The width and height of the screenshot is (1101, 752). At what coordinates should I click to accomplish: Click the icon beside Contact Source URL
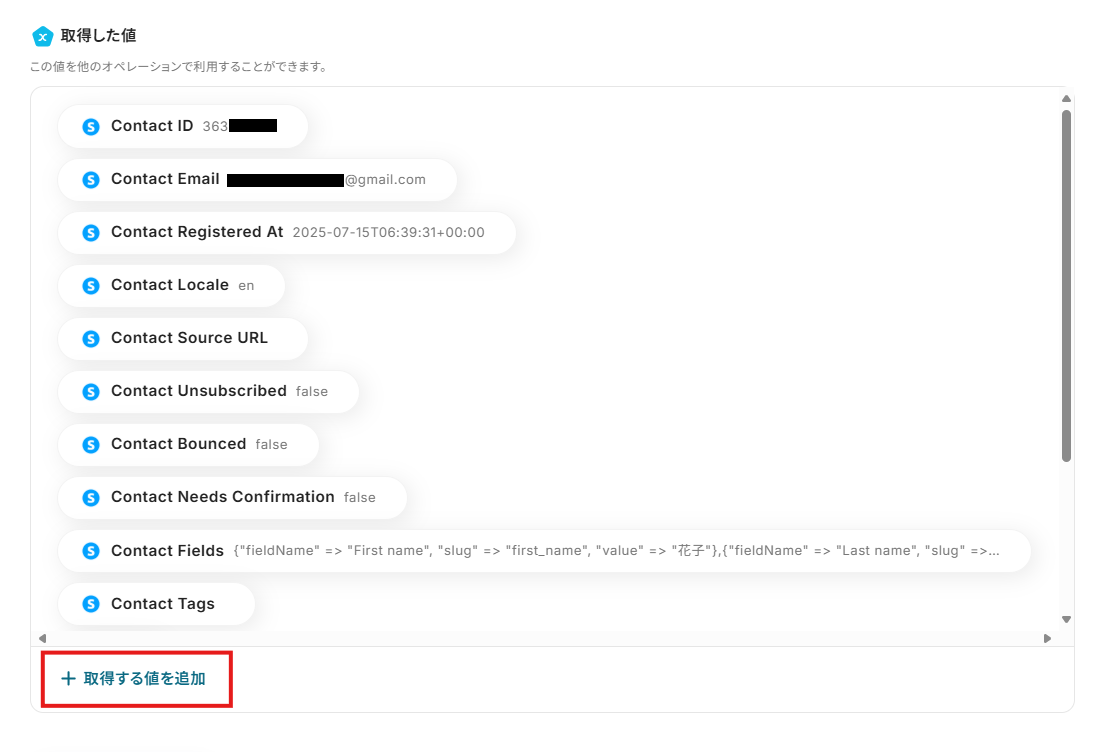[91, 338]
